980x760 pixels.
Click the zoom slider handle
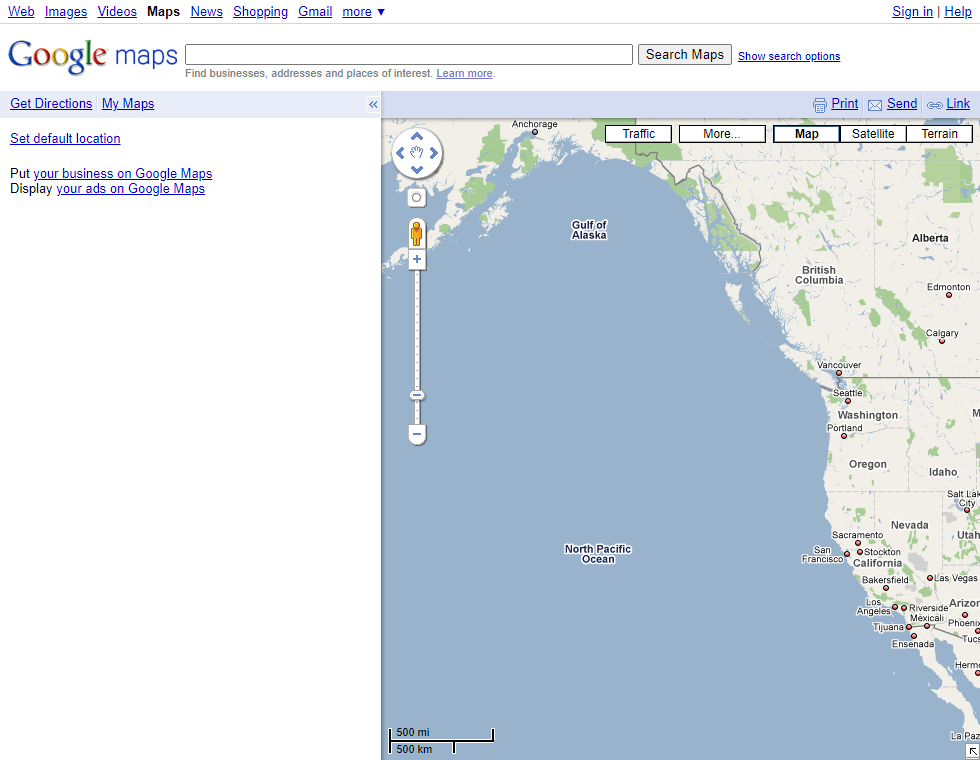coord(417,395)
